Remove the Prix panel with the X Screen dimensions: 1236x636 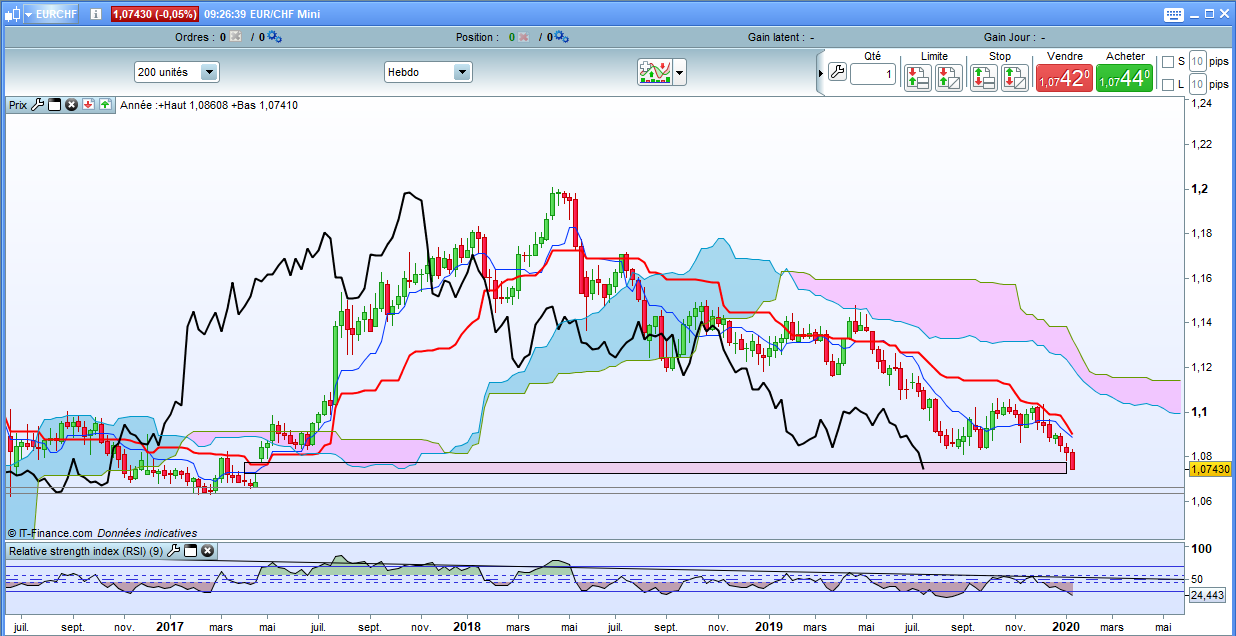[x=71, y=104]
